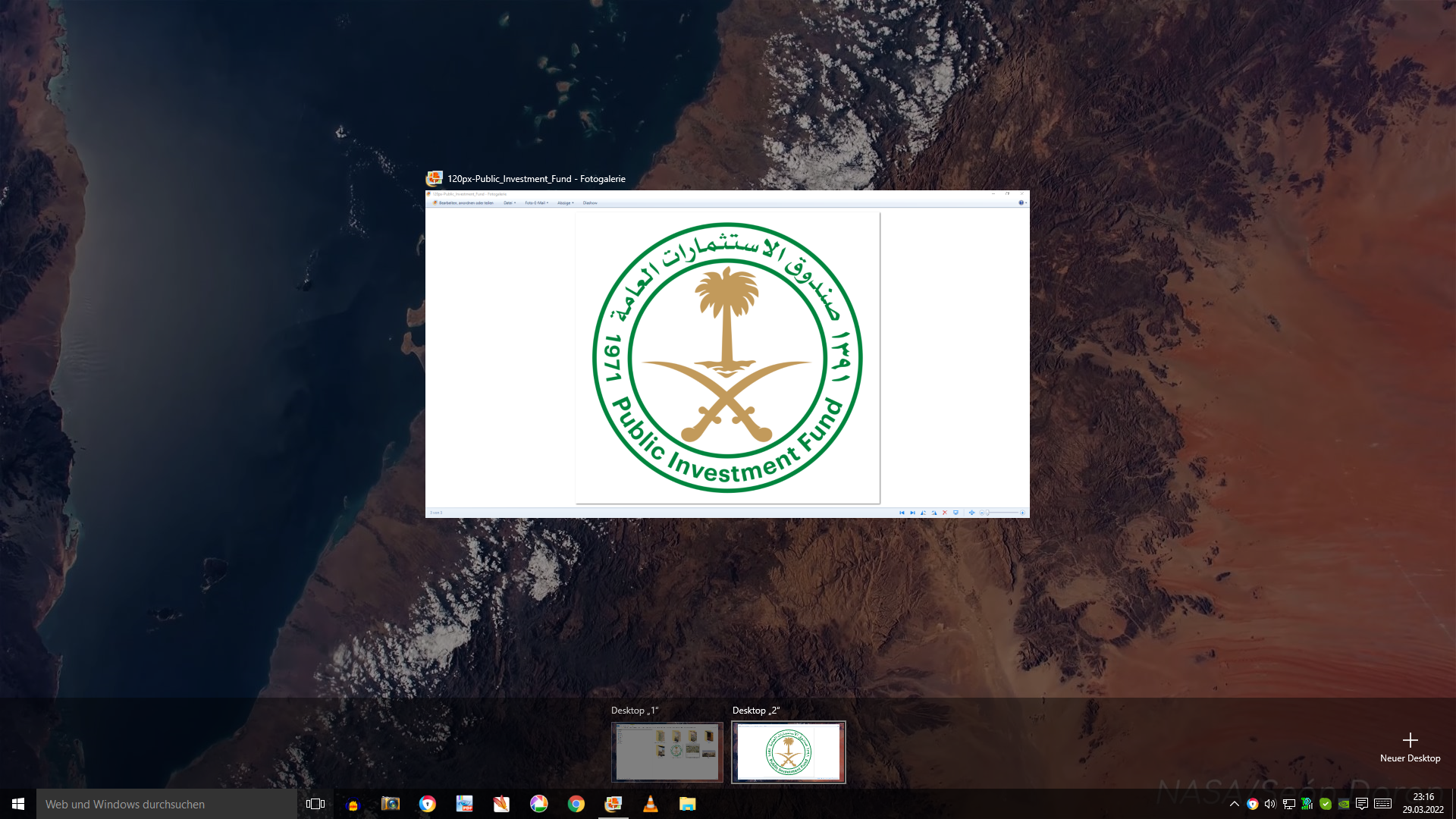Focus the 'Web und Windows durchsuchen' search box
The image size is (1456, 819).
[167, 804]
